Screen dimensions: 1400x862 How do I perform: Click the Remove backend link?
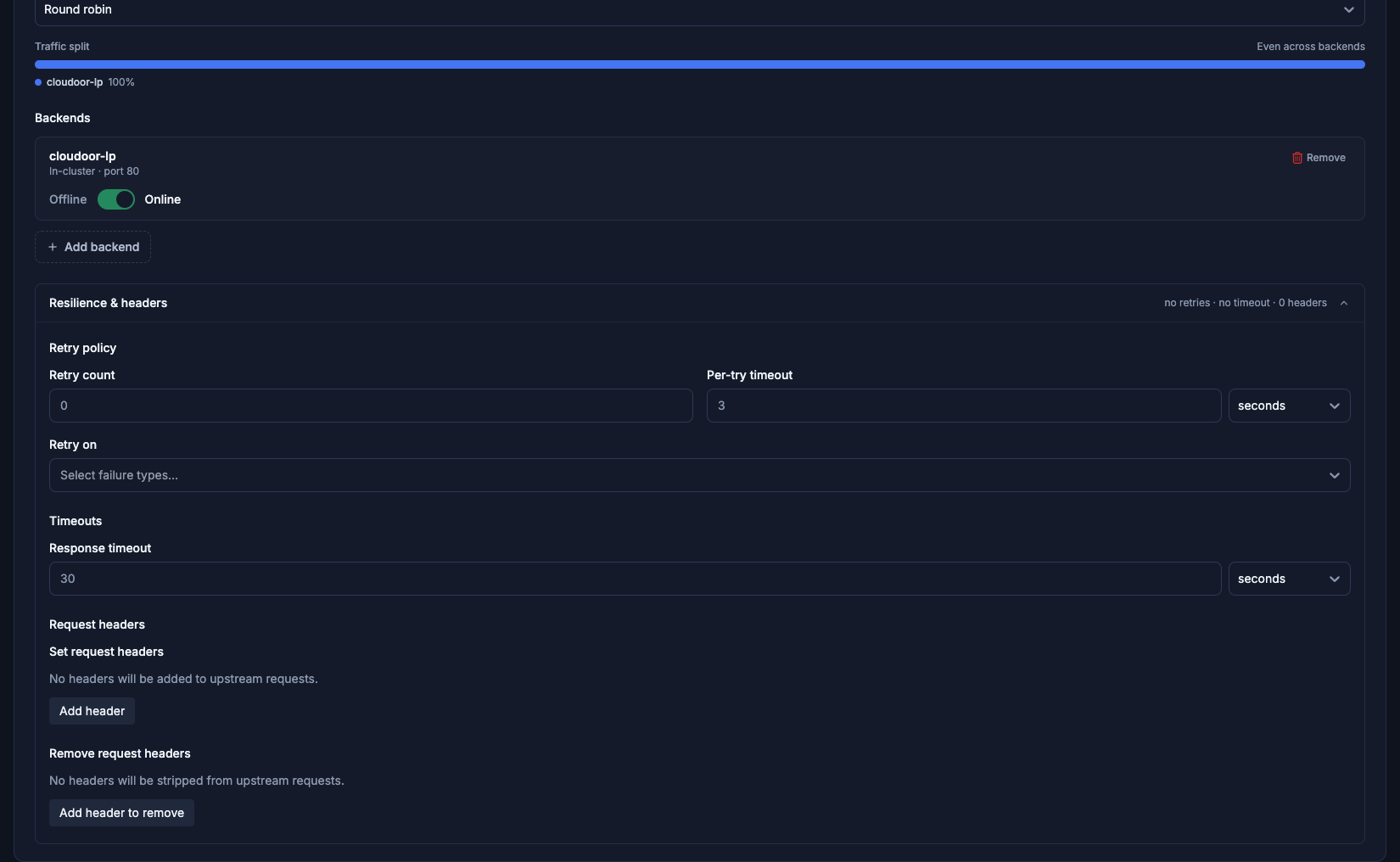pos(1319,158)
